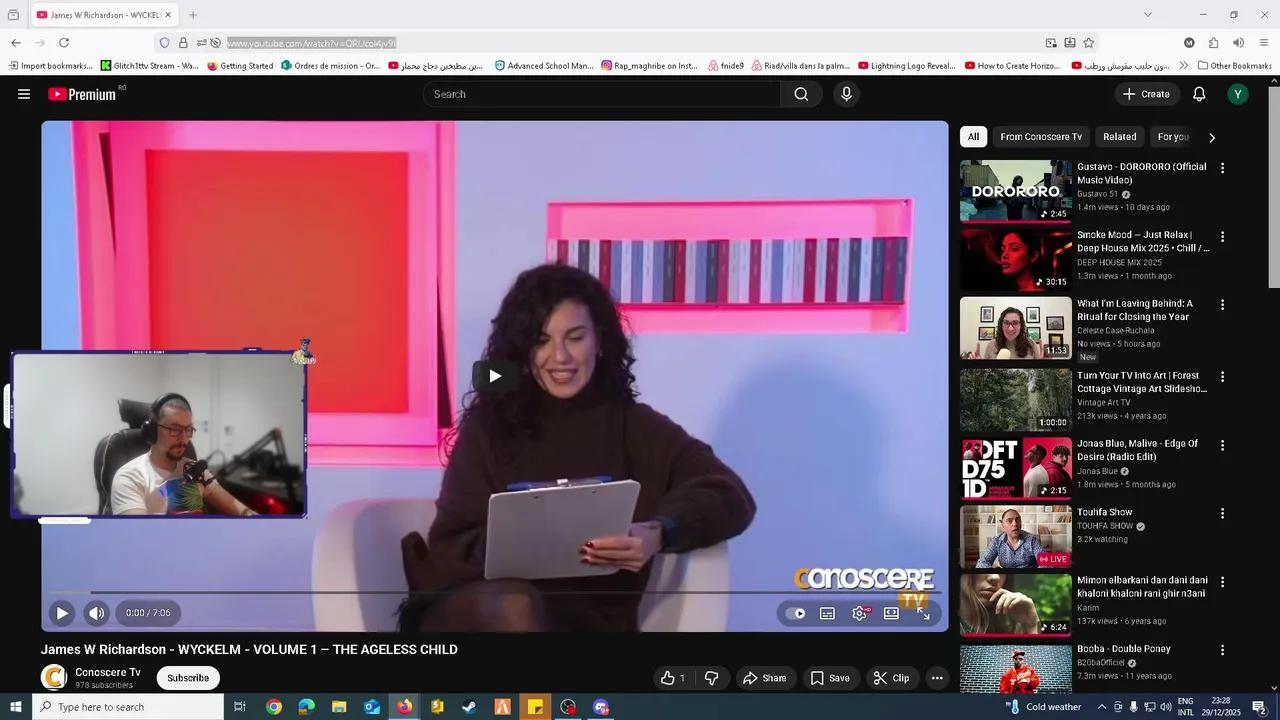The height and width of the screenshot is (720, 1280).
Task: Click the taskbar search field
Action: coord(128,707)
